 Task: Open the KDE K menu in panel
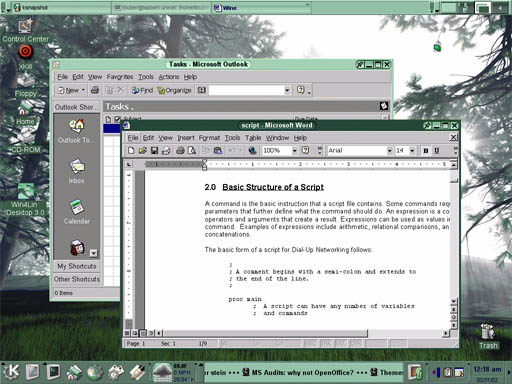[x=12, y=371]
